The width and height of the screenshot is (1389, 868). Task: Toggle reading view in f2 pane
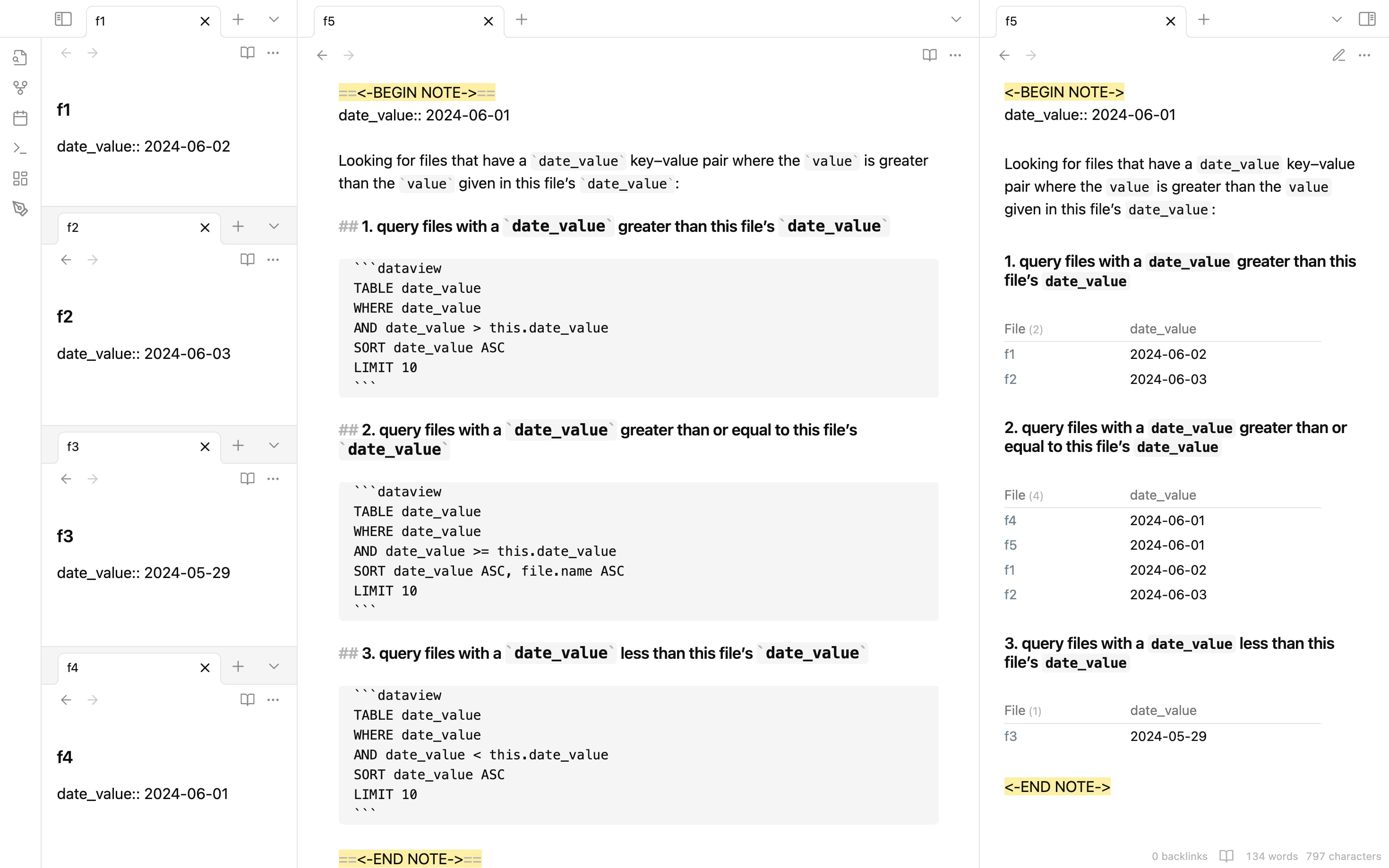[247, 259]
